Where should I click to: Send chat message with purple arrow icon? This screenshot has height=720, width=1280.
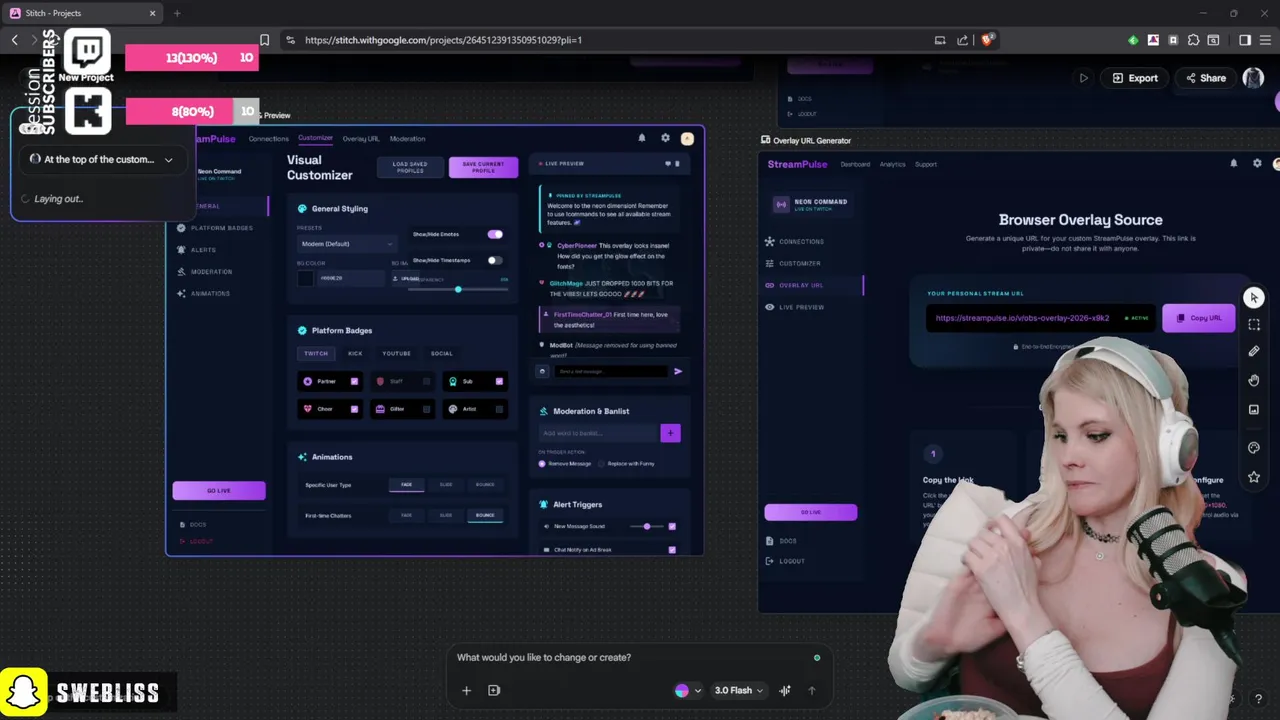pos(678,371)
